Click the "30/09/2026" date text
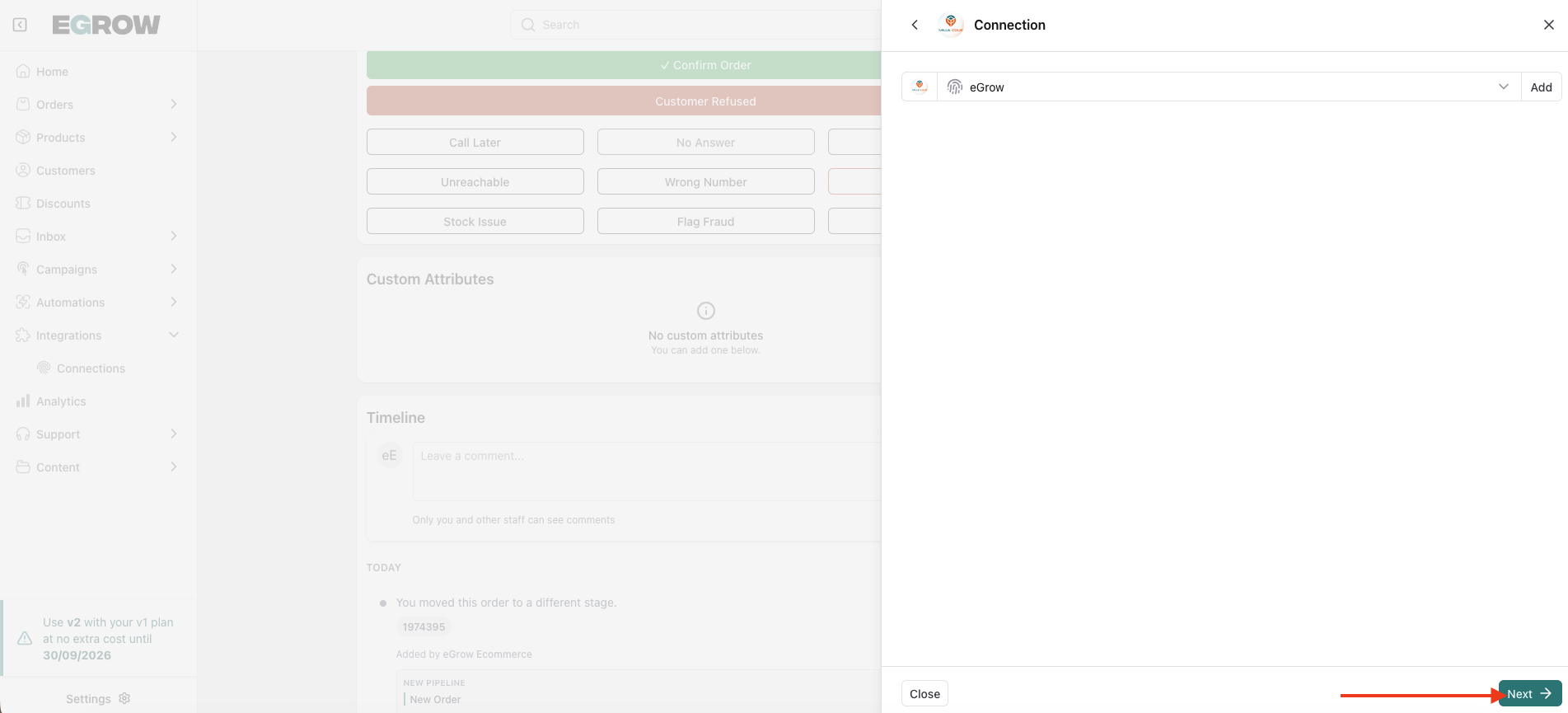The width and height of the screenshot is (1568, 713). tap(77, 655)
